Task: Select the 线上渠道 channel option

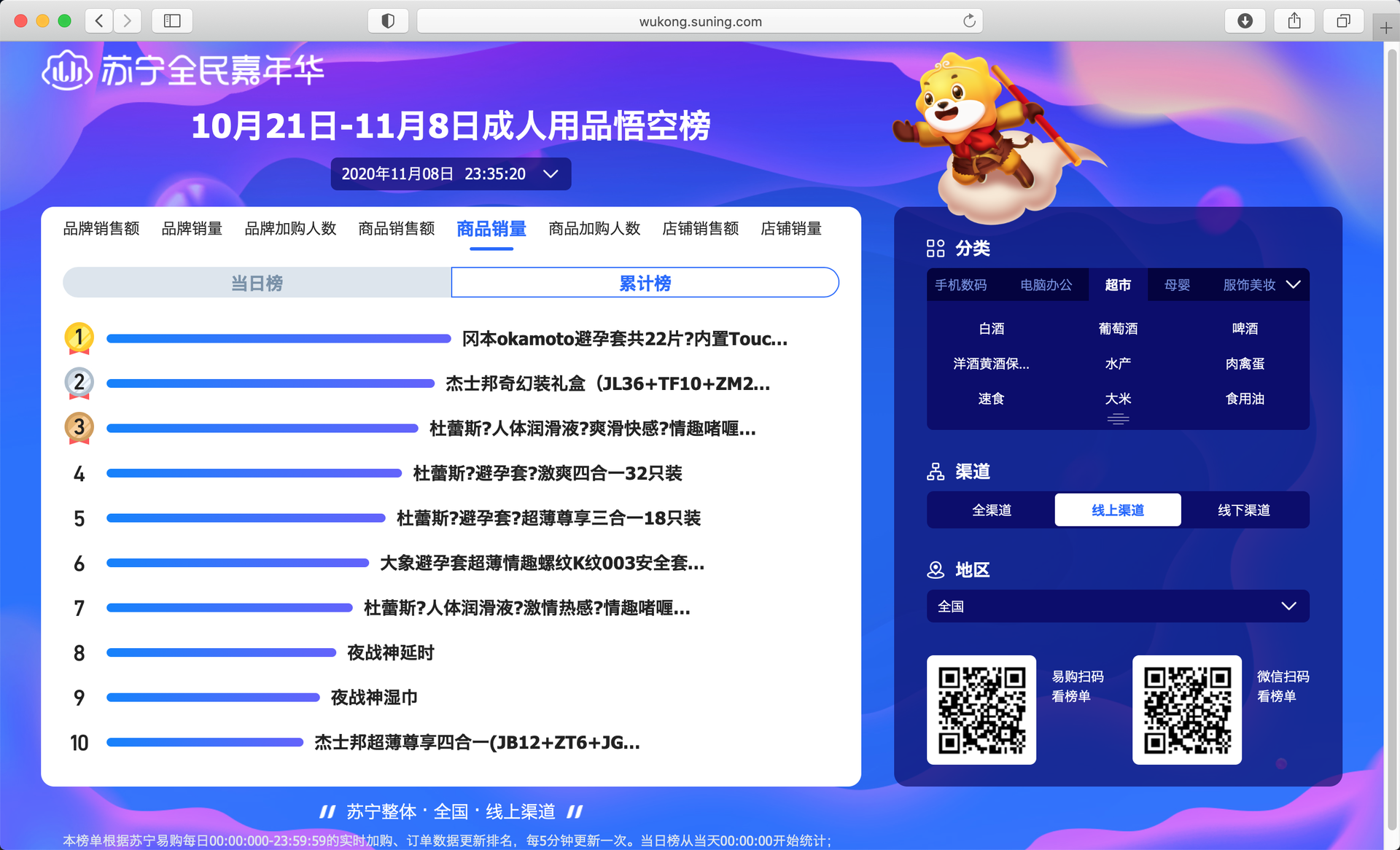Action: pos(1118,510)
